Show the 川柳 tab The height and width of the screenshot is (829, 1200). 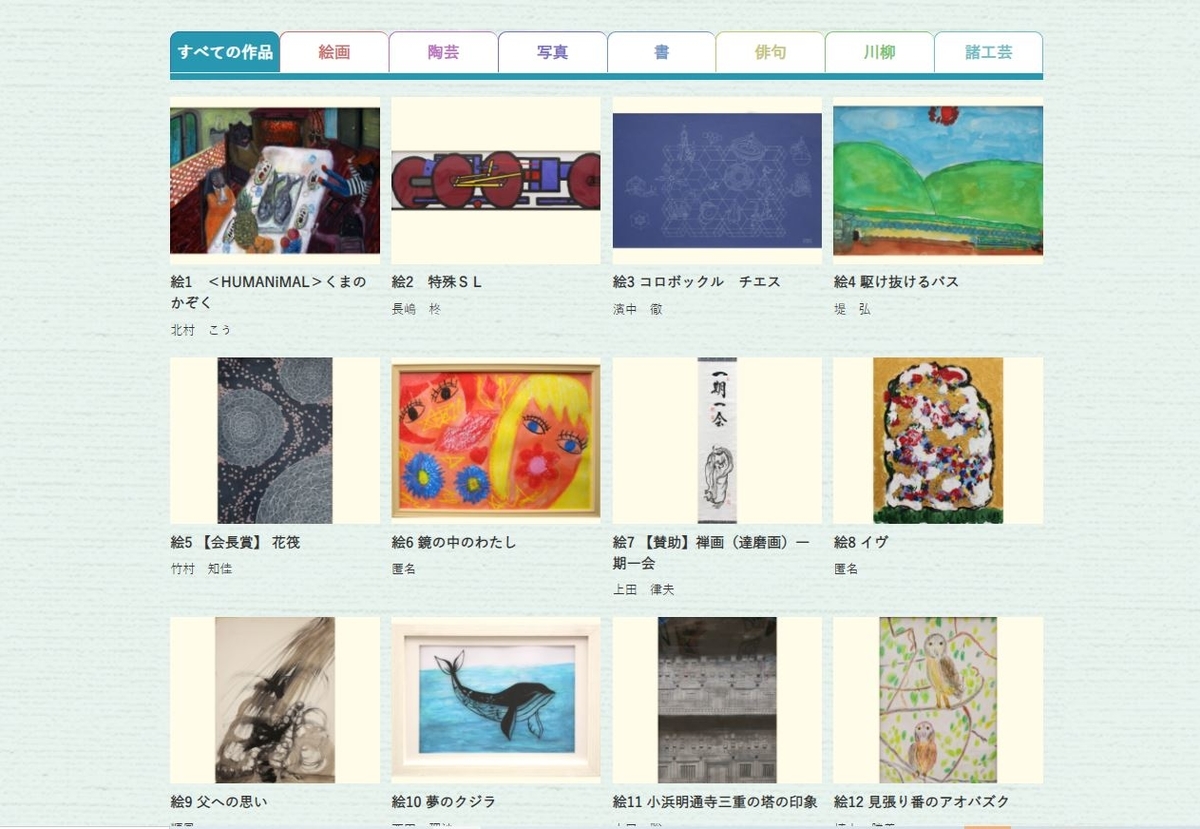coord(879,52)
